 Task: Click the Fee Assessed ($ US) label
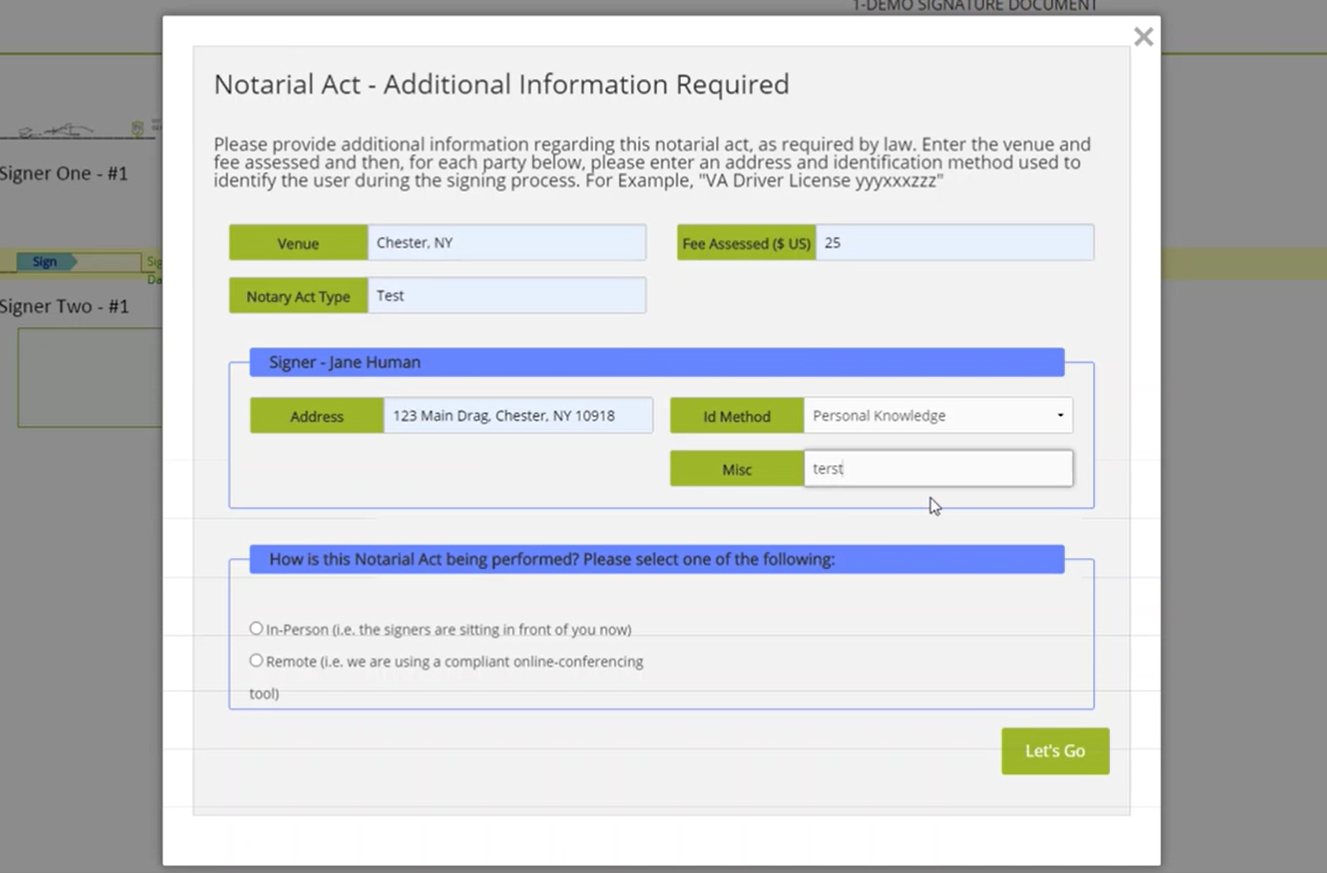[x=746, y=243]
